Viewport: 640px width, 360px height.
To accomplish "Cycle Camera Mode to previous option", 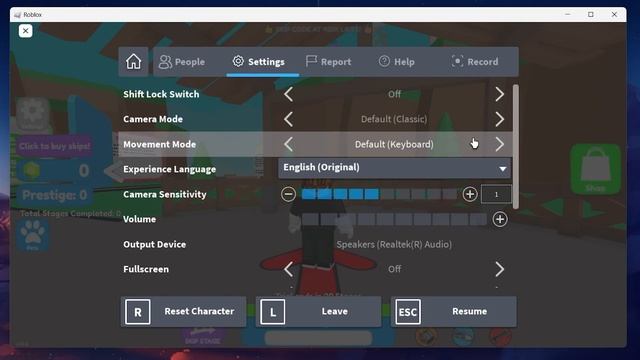I will pos(288,119).
